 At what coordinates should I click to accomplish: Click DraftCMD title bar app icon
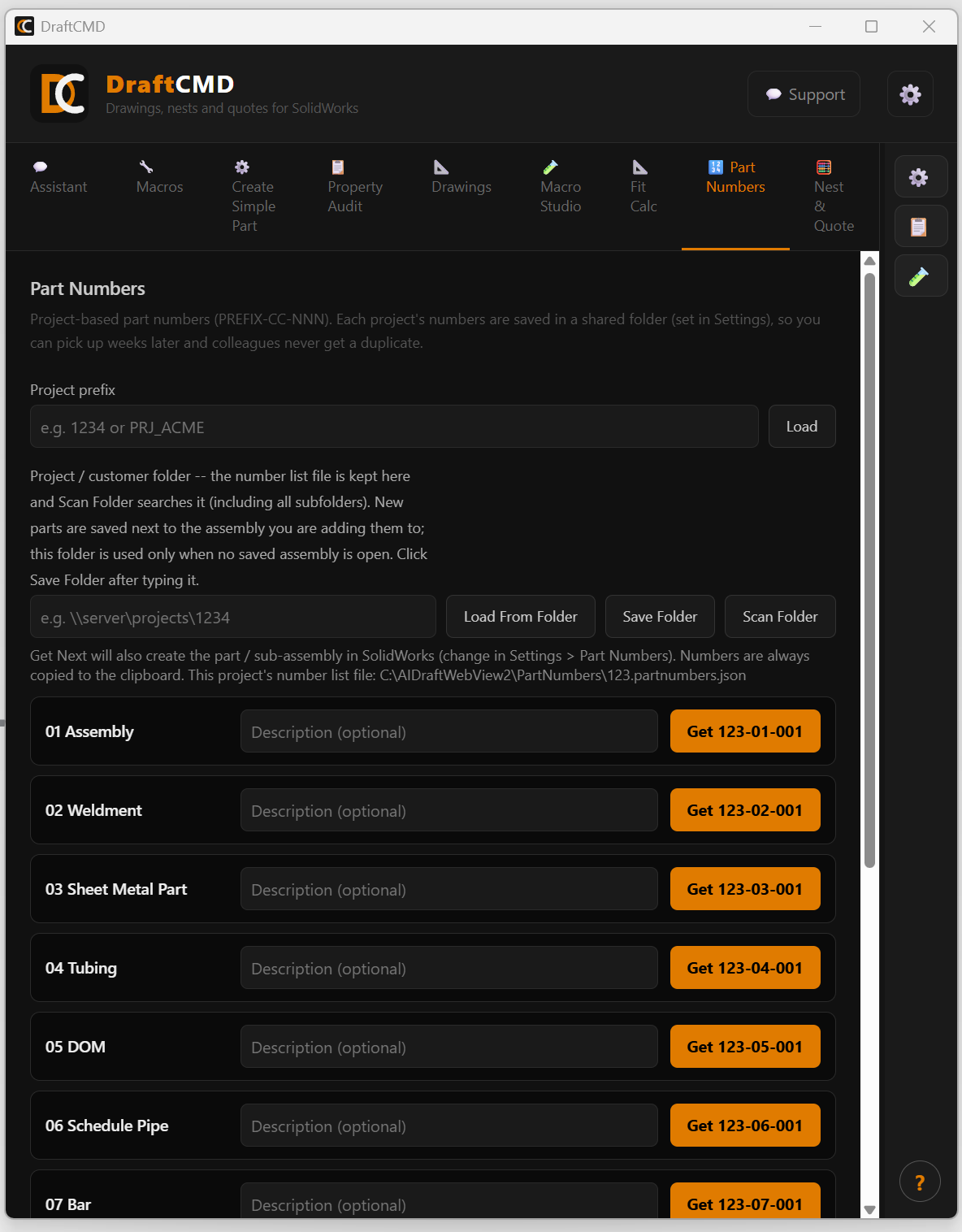click(x=24, y=26)
